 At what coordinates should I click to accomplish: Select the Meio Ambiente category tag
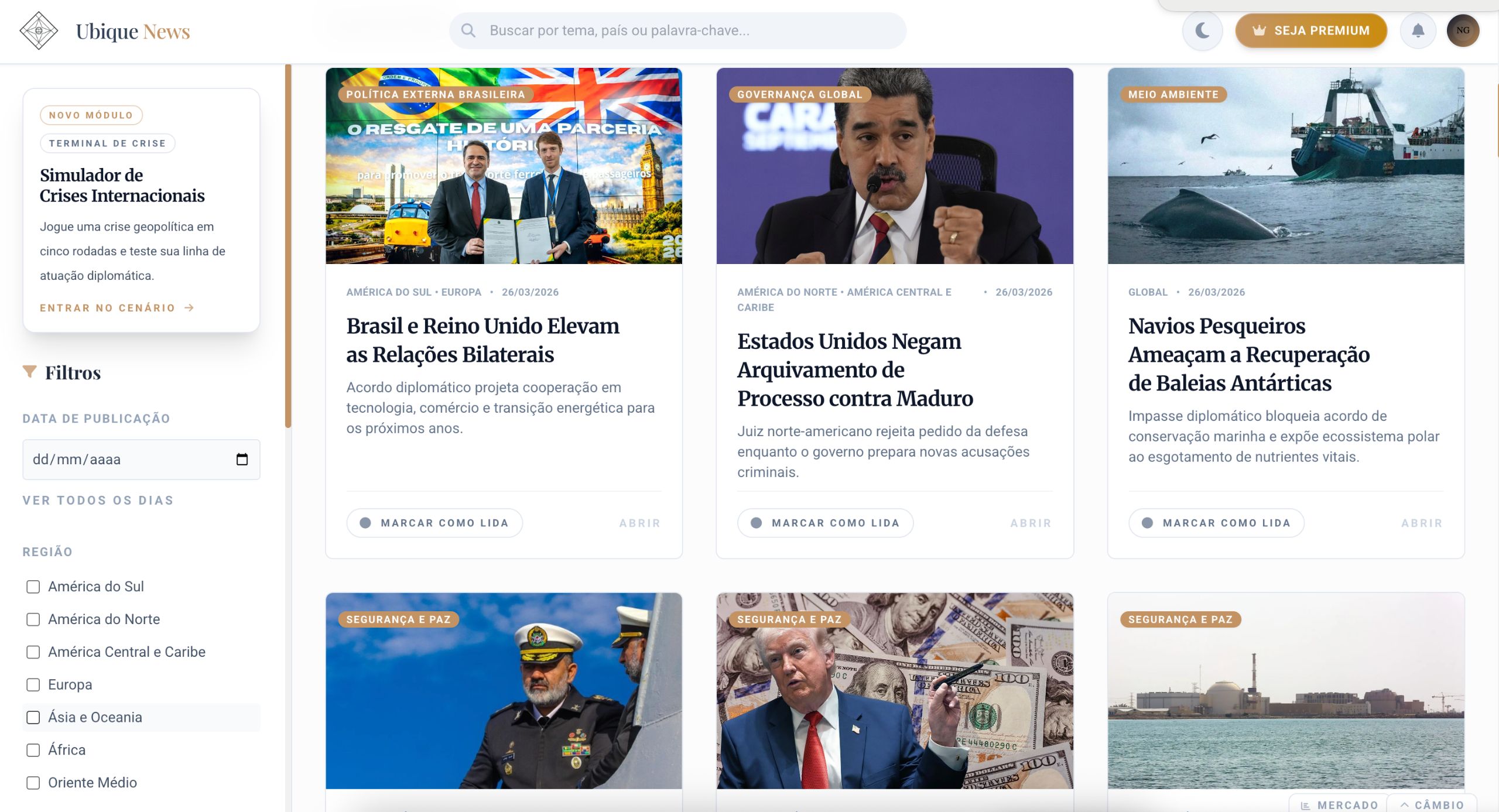(x=1173, y=94)
